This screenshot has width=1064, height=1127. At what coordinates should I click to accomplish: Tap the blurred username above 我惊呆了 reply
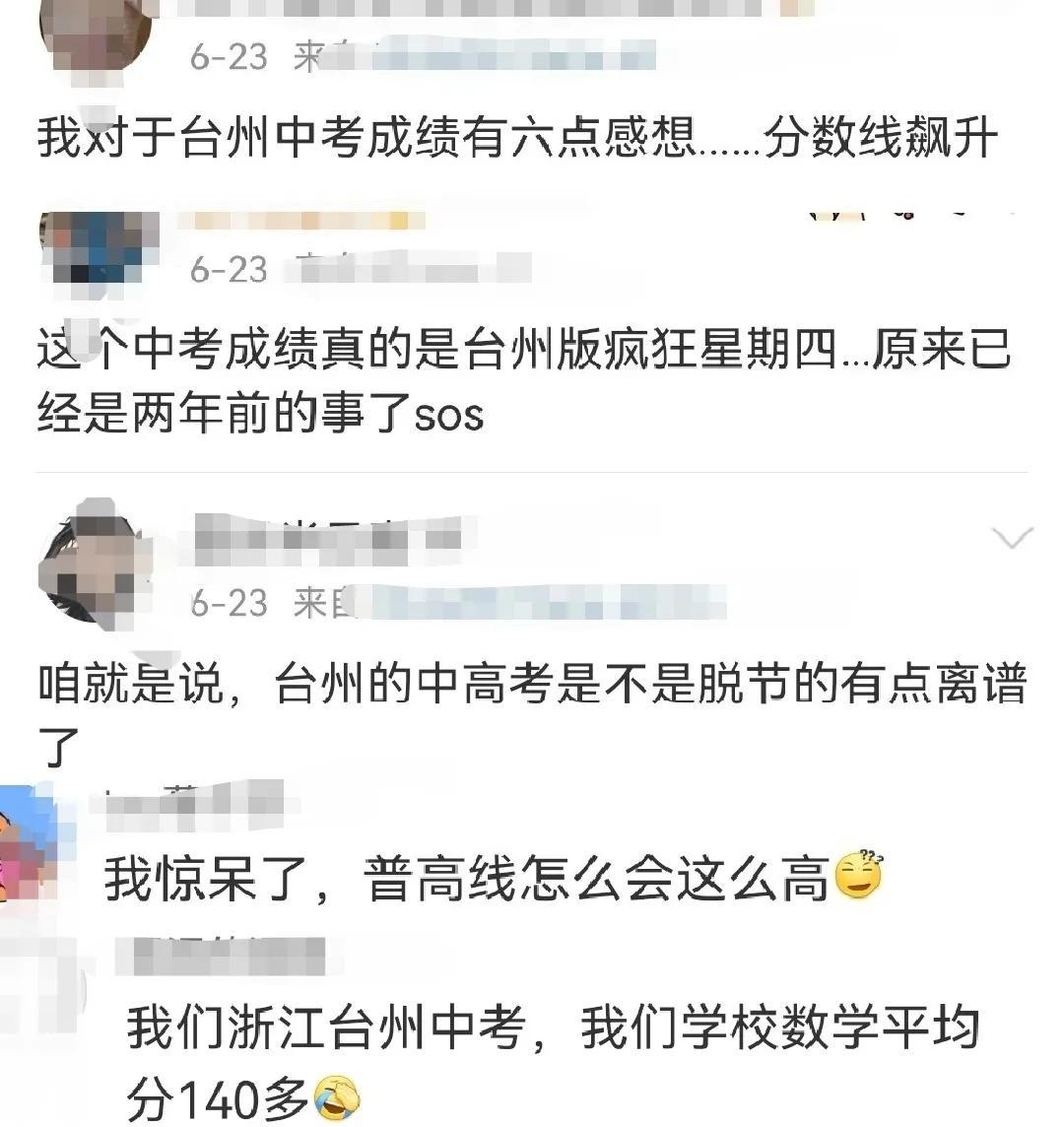tap(194, 805)
